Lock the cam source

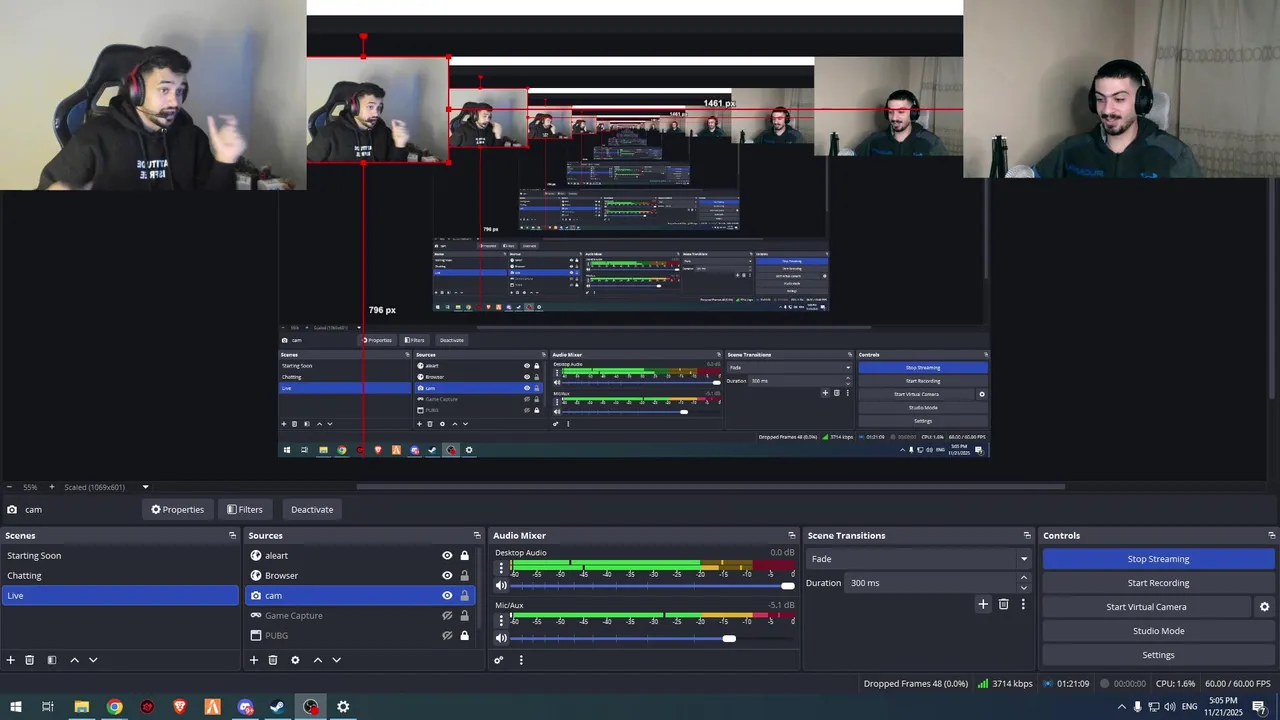tap(464, 596)
